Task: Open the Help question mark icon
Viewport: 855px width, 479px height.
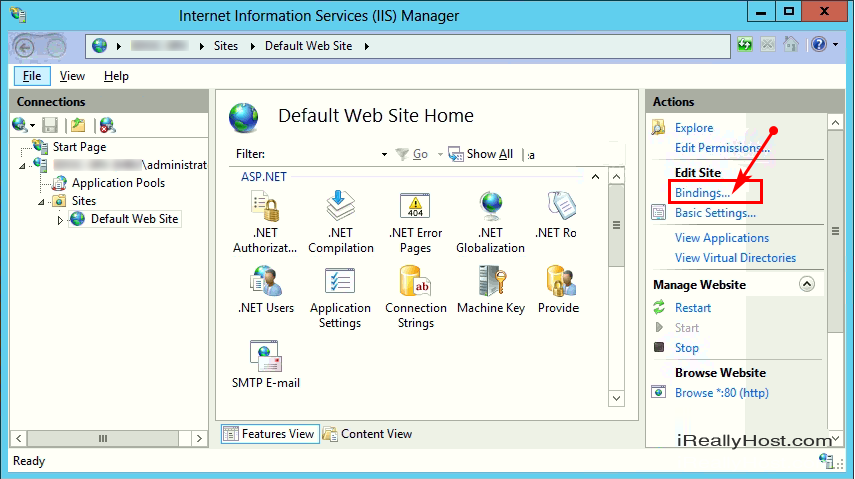Action: (819, 44)
